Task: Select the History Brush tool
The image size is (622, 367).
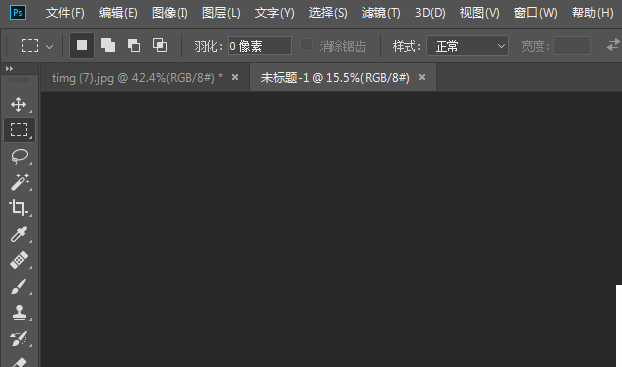Action: point(19,339)
